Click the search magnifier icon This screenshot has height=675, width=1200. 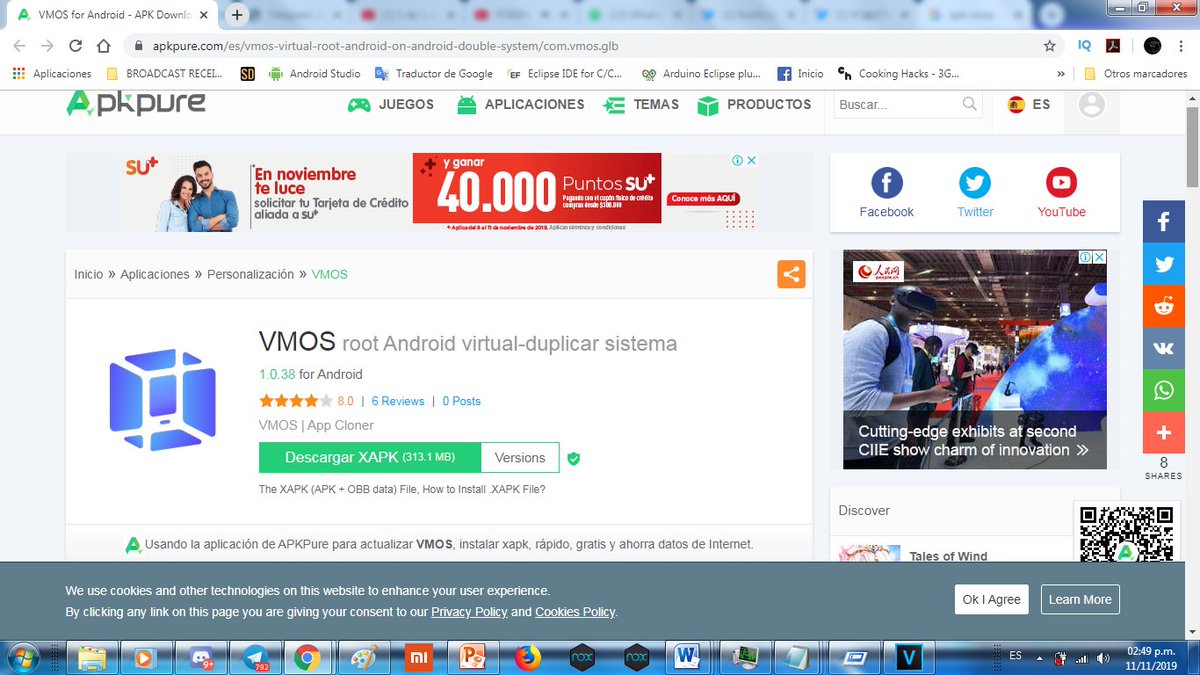click(970, 104)
